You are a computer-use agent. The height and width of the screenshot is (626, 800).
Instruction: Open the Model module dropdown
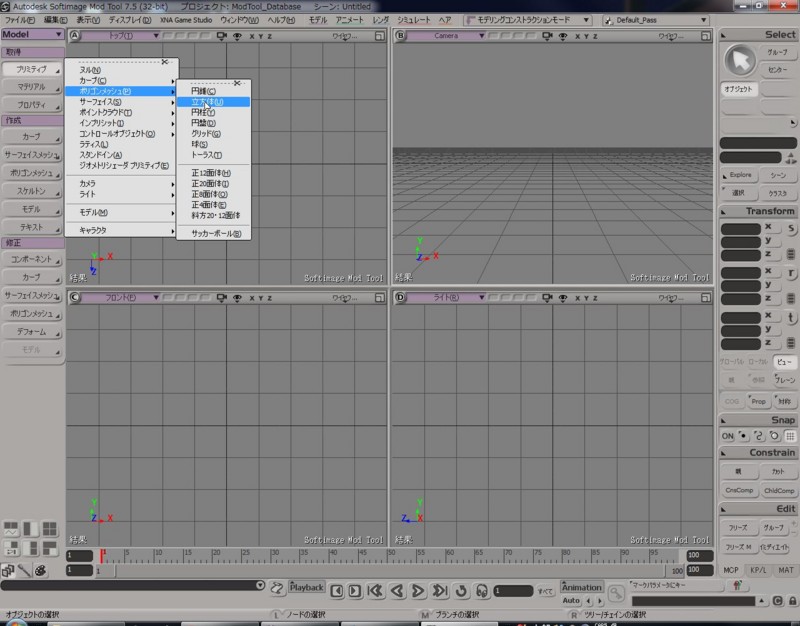tap(32, 34)
